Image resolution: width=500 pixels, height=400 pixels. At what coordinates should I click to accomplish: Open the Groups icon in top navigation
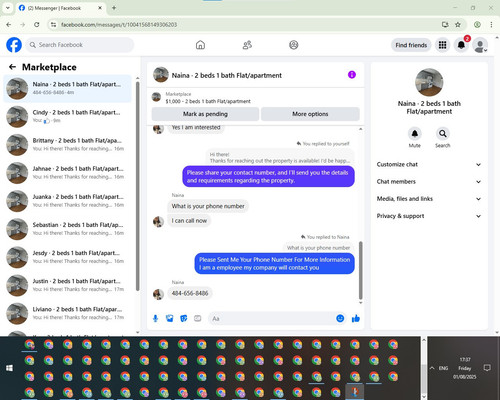click(294, 45)
